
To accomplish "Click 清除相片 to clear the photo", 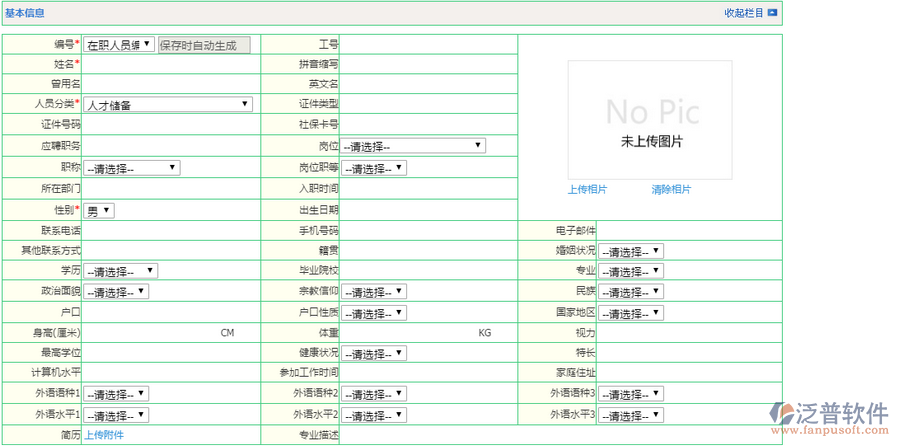I will (x=671, y=189).
